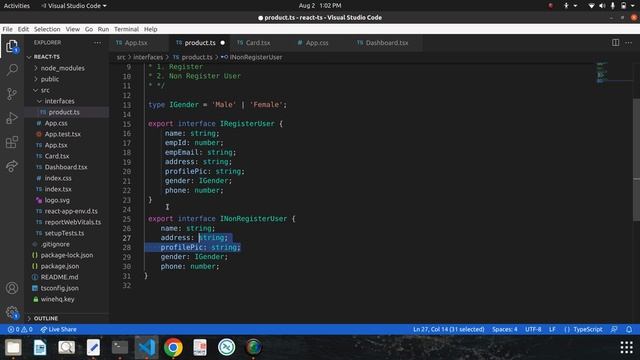Click the editor vertical scrollbar

[x=636, y=159]
